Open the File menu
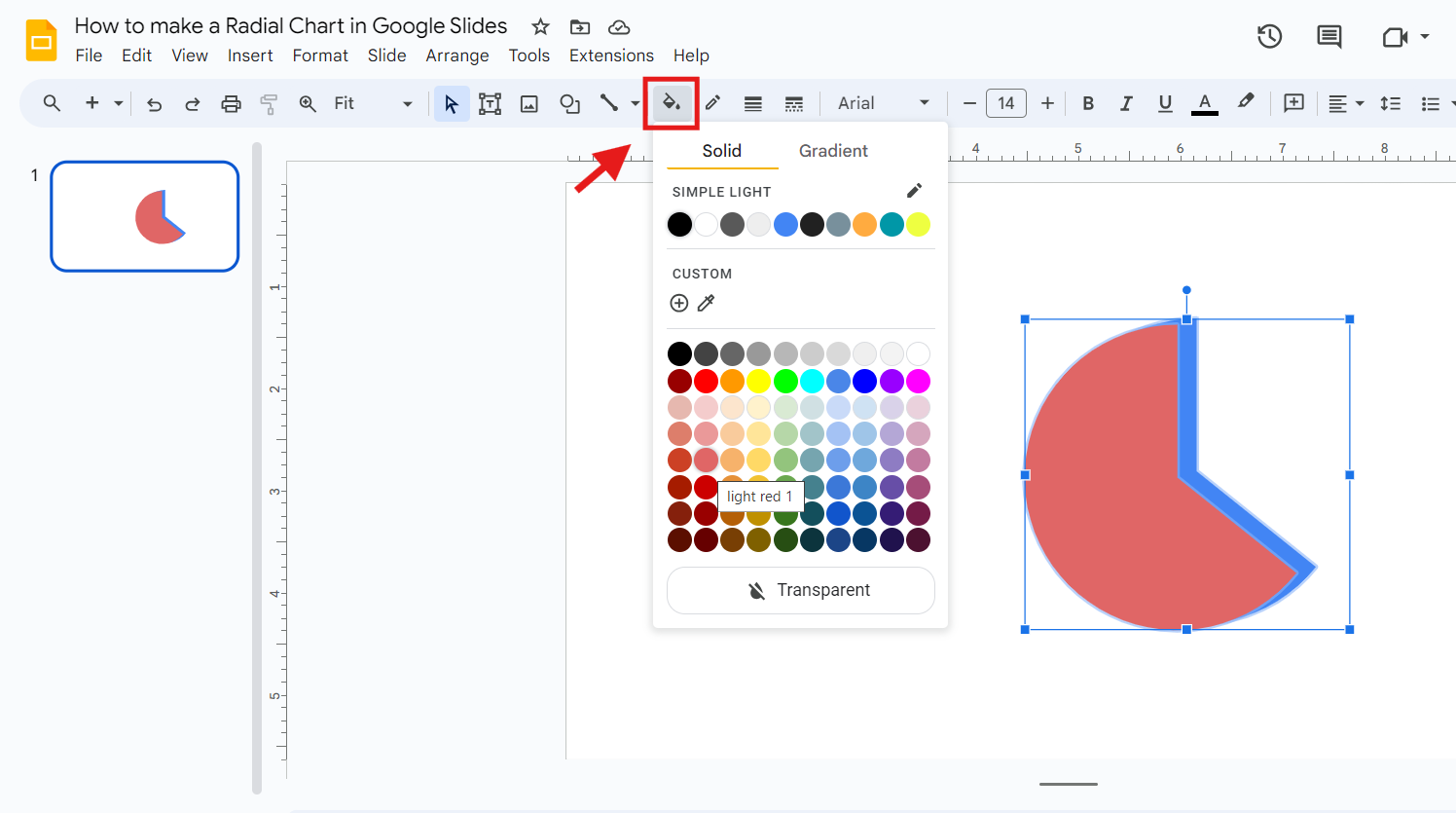 click(89, 55)
